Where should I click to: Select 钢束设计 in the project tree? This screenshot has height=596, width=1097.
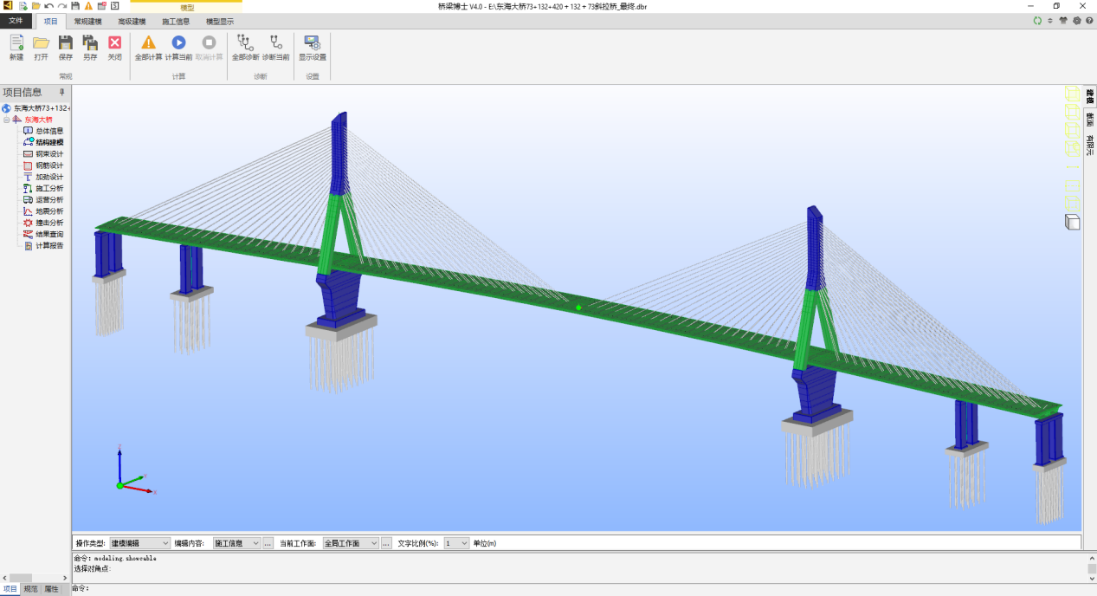[49, 154]
